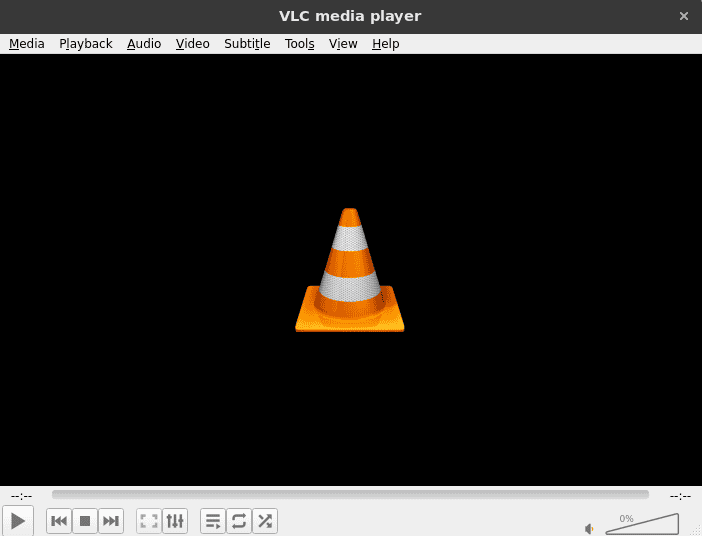This screenshot has width=702, height=536.
Task: Open the Subtitle menu
Action: coord(247,44)
